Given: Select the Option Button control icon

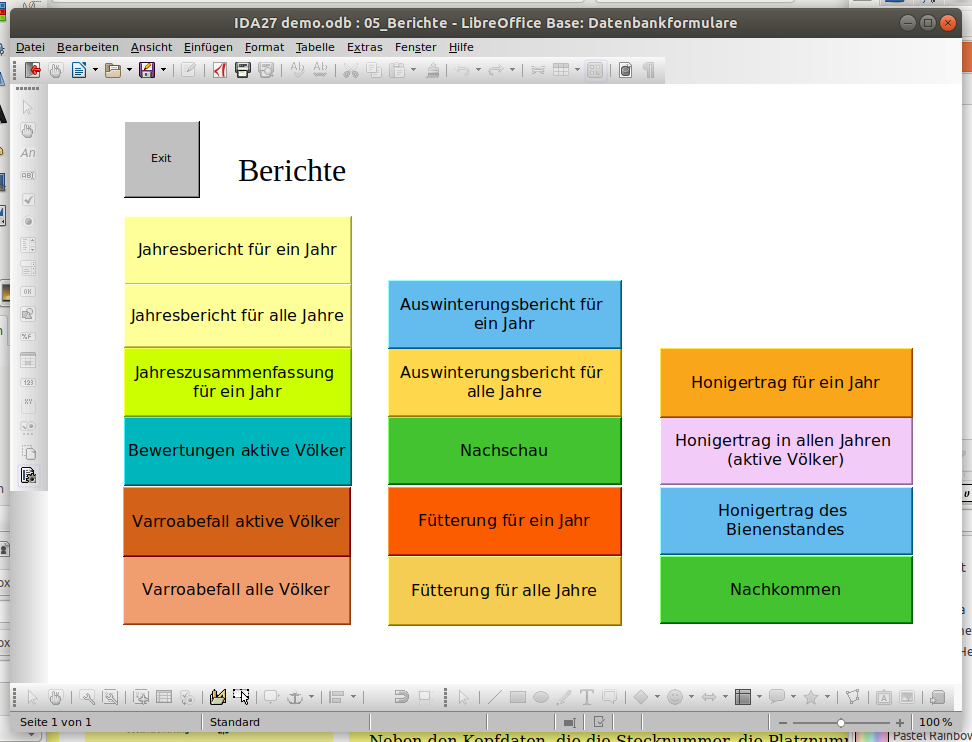Looking at the screenshot, I should coord(28,221).
